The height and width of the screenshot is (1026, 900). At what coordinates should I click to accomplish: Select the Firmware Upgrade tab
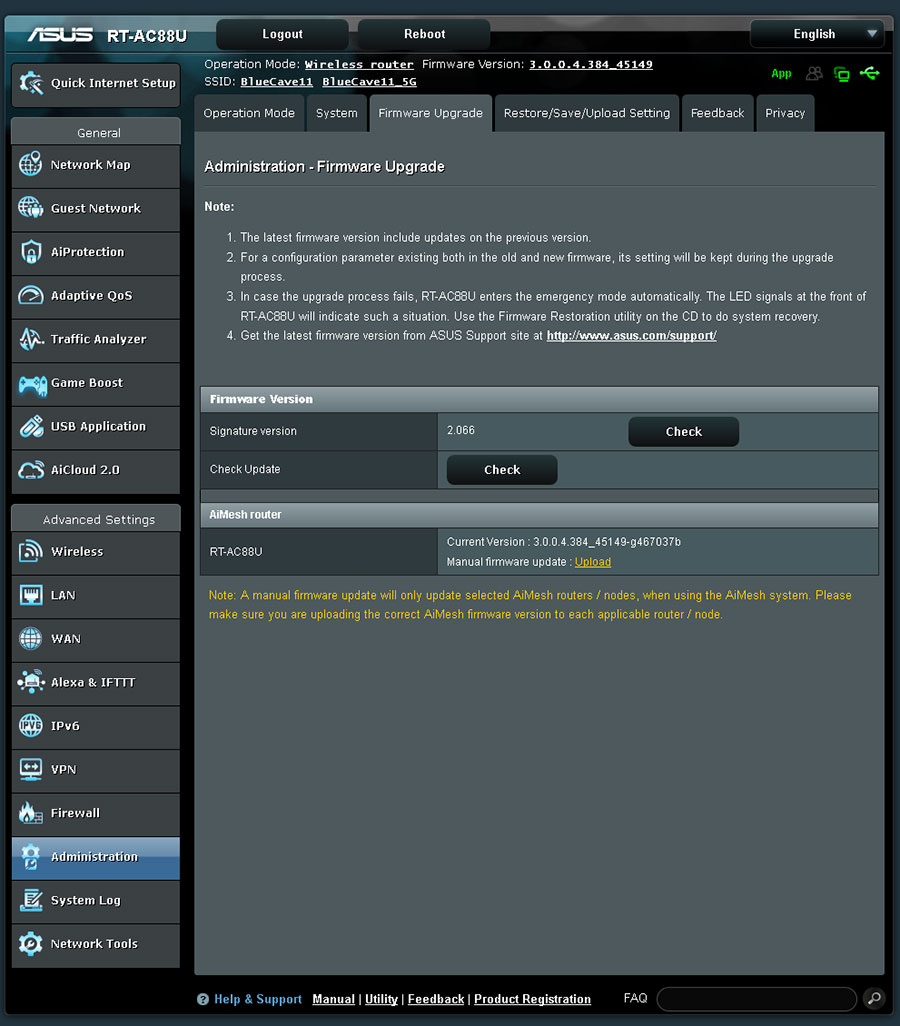[431, 113]
